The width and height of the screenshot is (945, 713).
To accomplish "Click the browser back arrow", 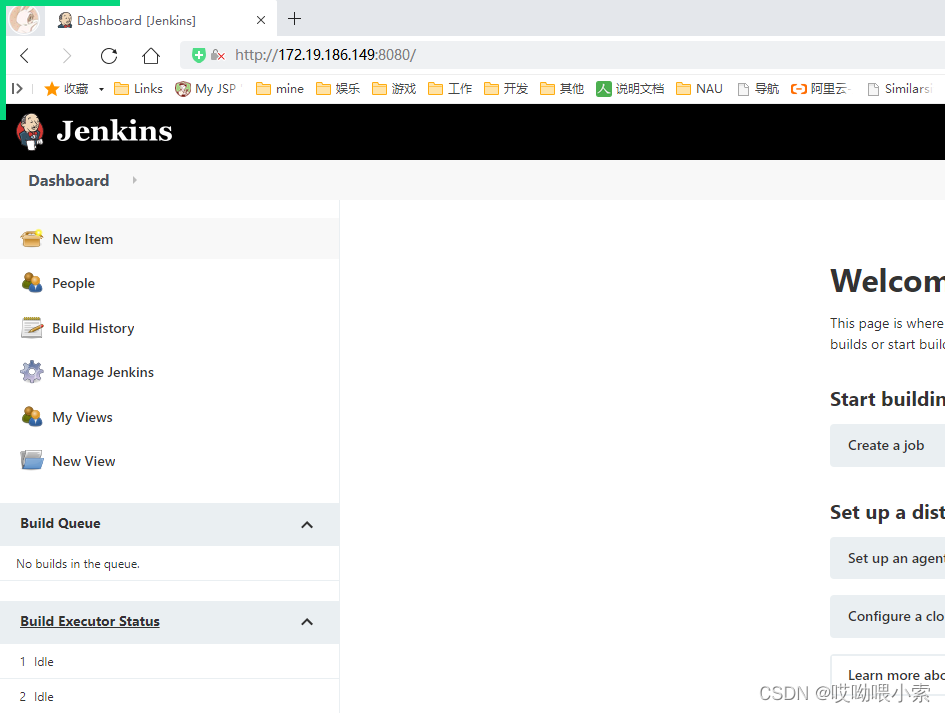I will click(25, 56).
